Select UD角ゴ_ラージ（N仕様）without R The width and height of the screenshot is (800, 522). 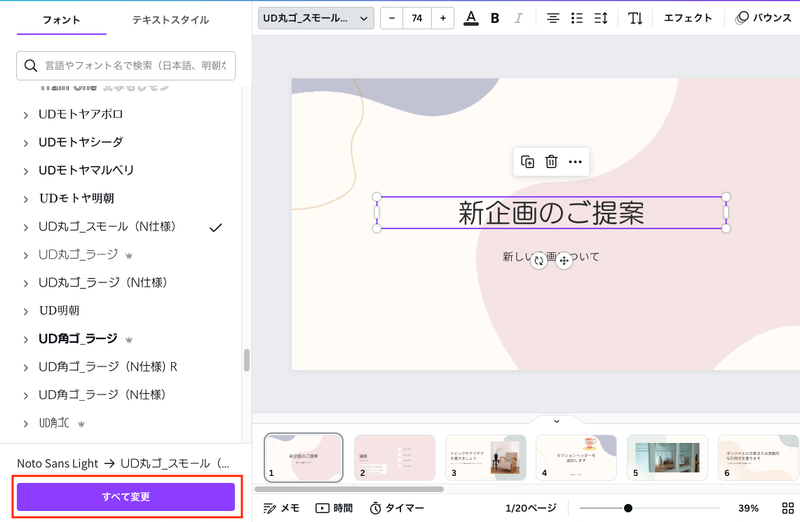(x=102, y=395)
